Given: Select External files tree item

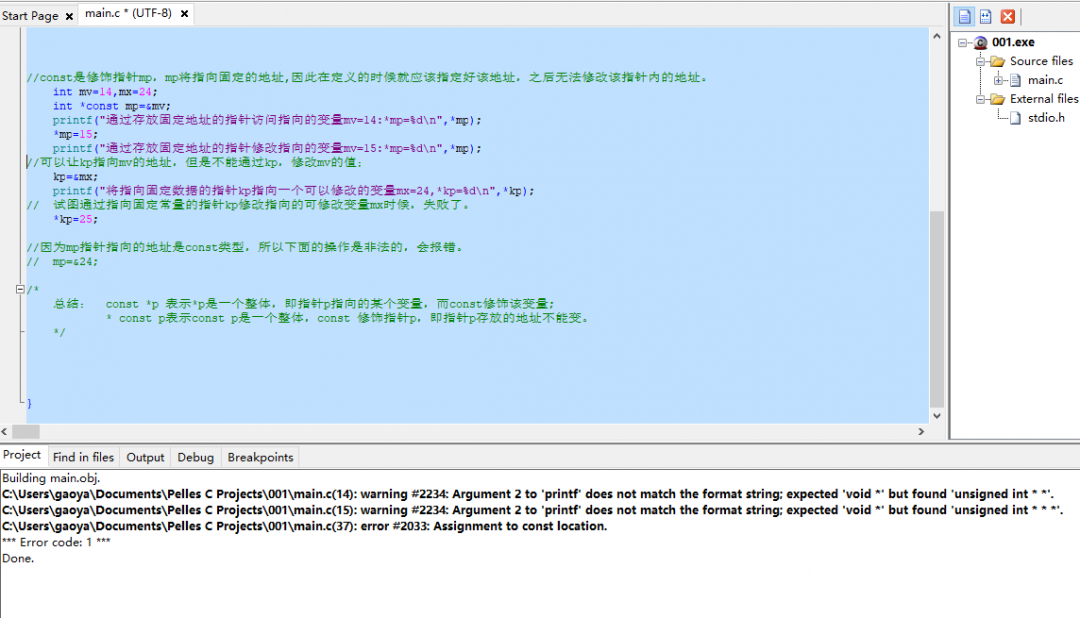Looking at the screenshot, I should [x=1044, y=99].
